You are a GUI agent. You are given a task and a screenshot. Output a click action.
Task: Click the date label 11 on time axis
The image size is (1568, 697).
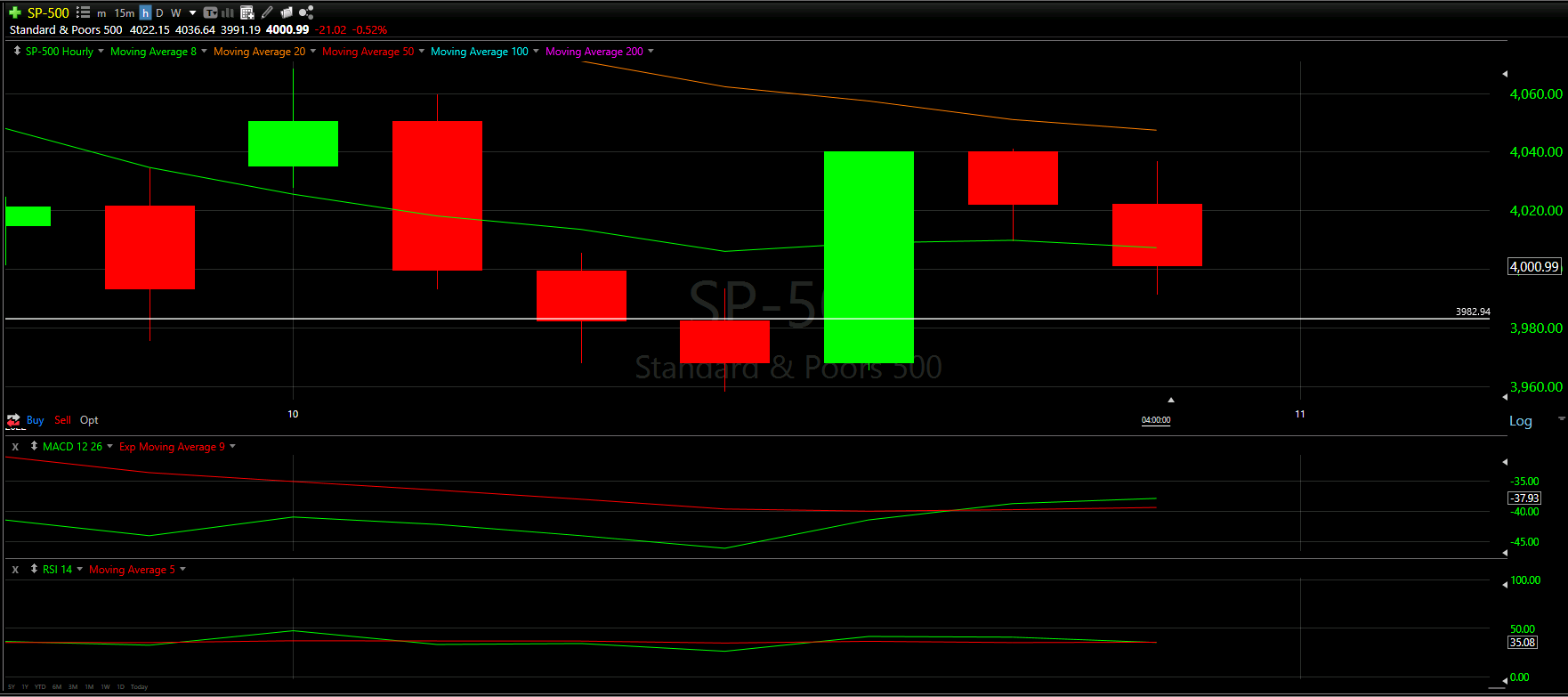[x=1300, y=414]
